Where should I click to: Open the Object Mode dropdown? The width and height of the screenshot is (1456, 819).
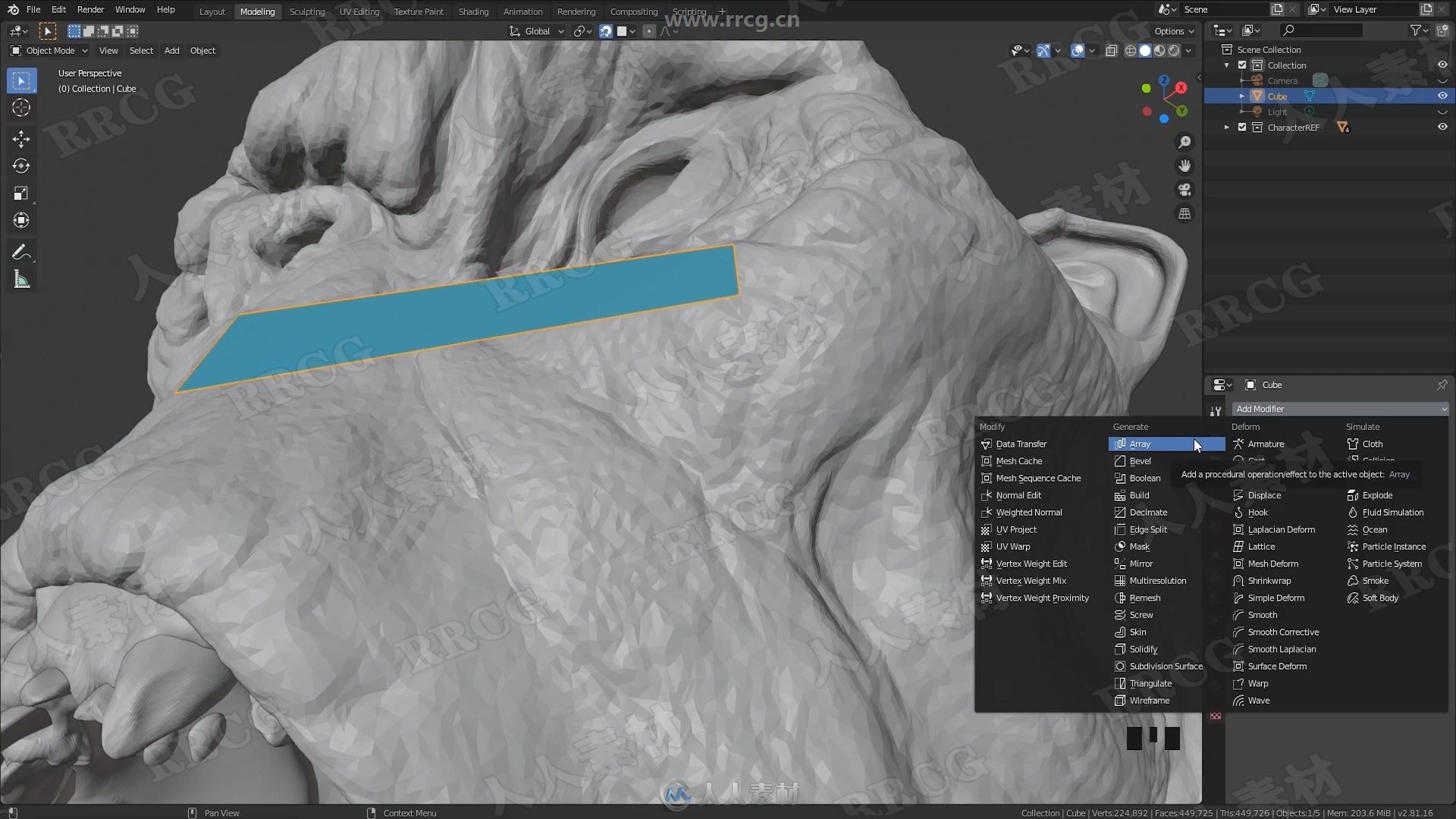pyautogui.click(x=49, y=51)
